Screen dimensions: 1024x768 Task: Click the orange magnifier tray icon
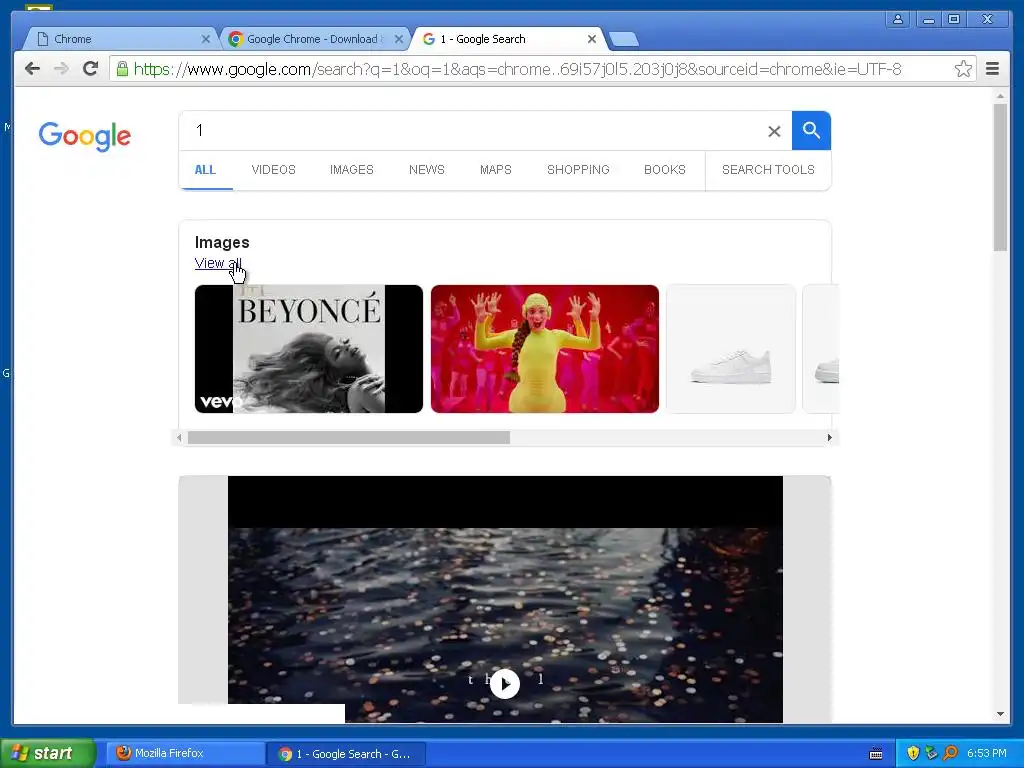point(950,753)
